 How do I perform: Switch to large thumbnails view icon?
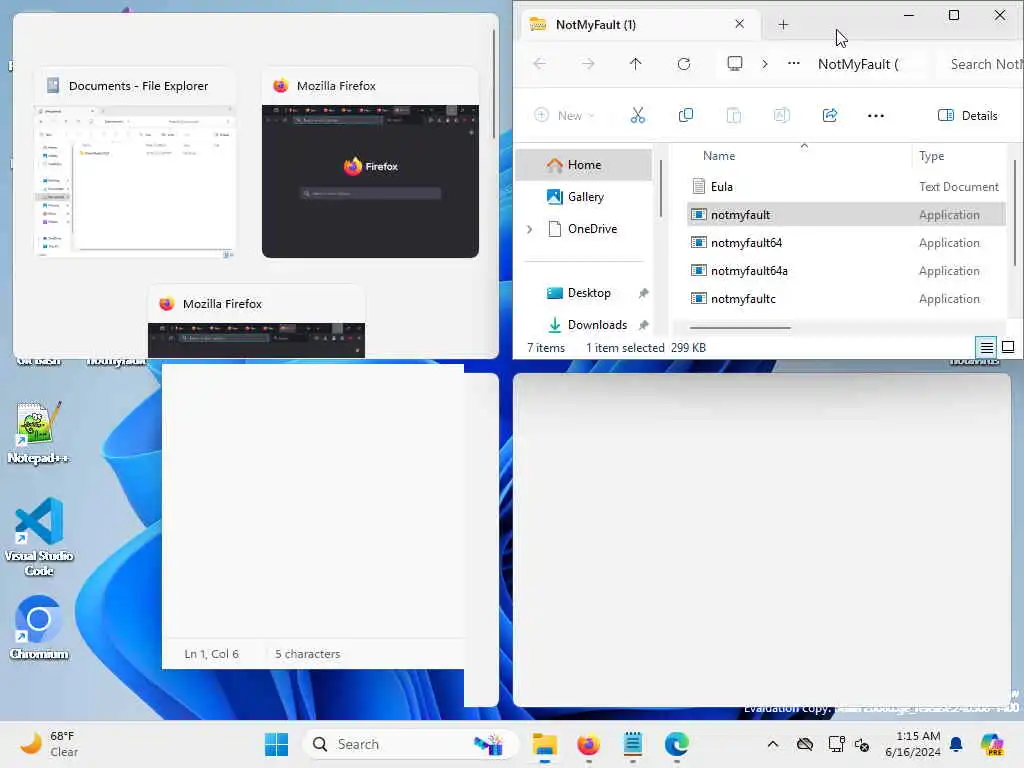pos(1008,347)
